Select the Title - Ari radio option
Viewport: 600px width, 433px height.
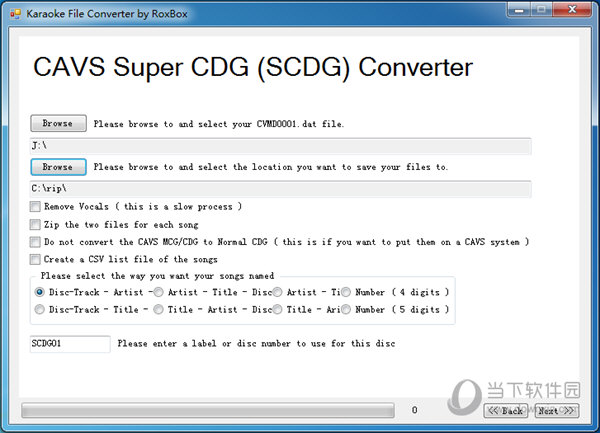[277, 309]
